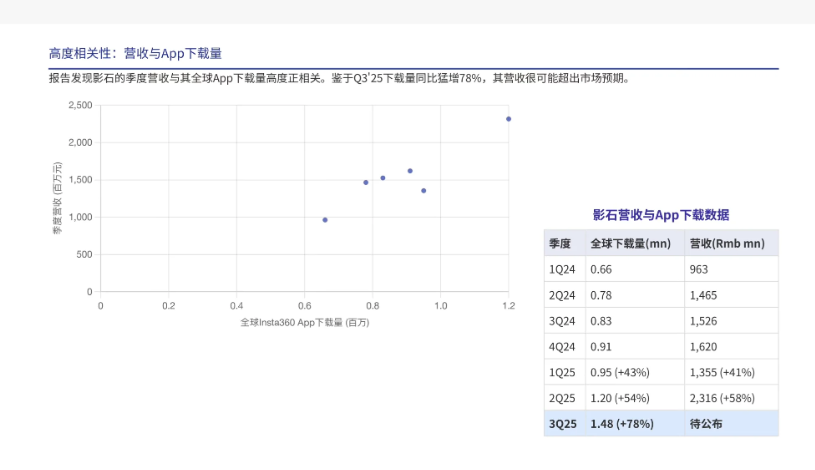This screenshot has height=470, width=815.
Task: Click the table title 影石营收与App下载数据
Action: [661, 215]
